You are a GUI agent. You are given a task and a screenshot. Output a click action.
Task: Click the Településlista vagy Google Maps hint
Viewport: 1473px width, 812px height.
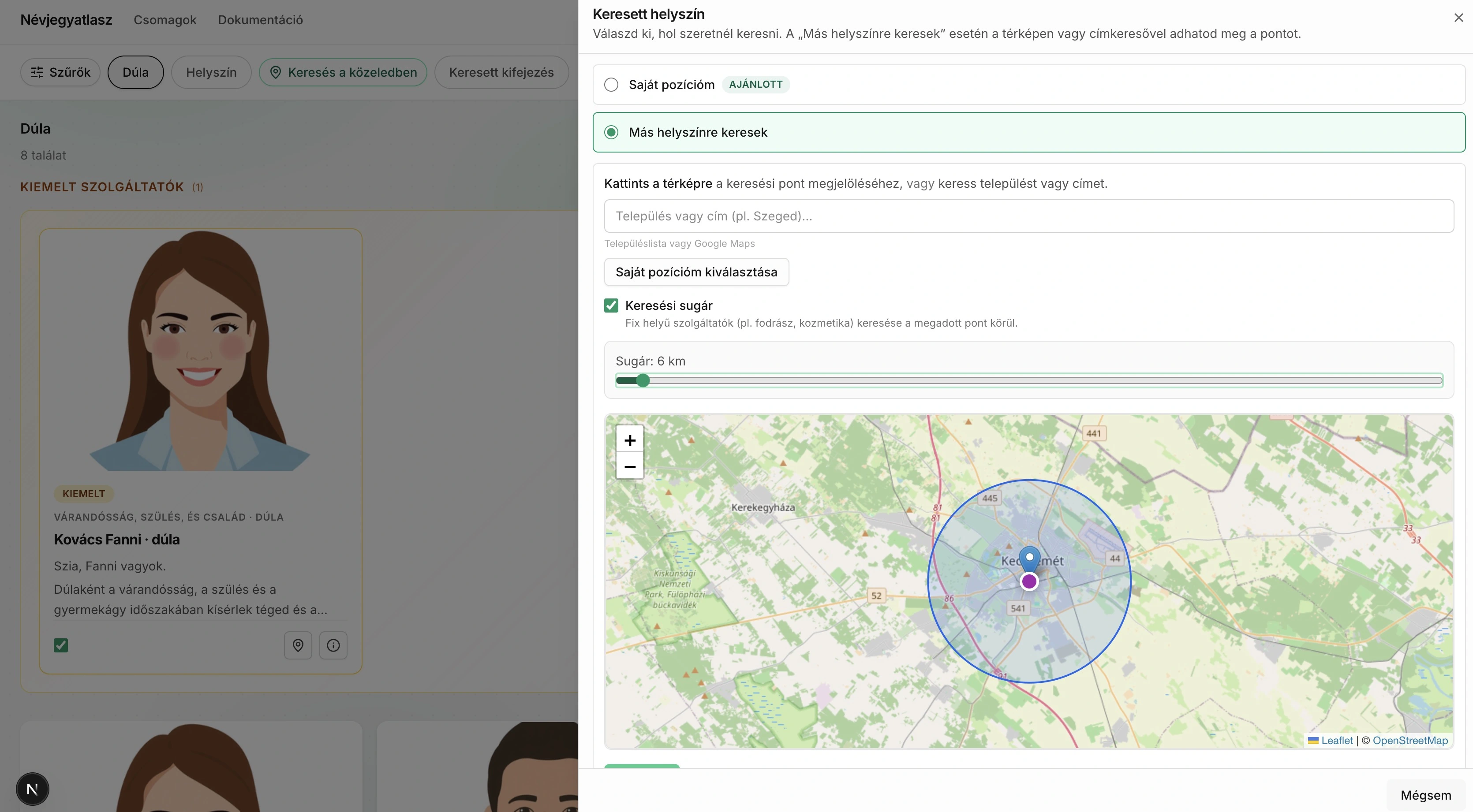[679, 243]
